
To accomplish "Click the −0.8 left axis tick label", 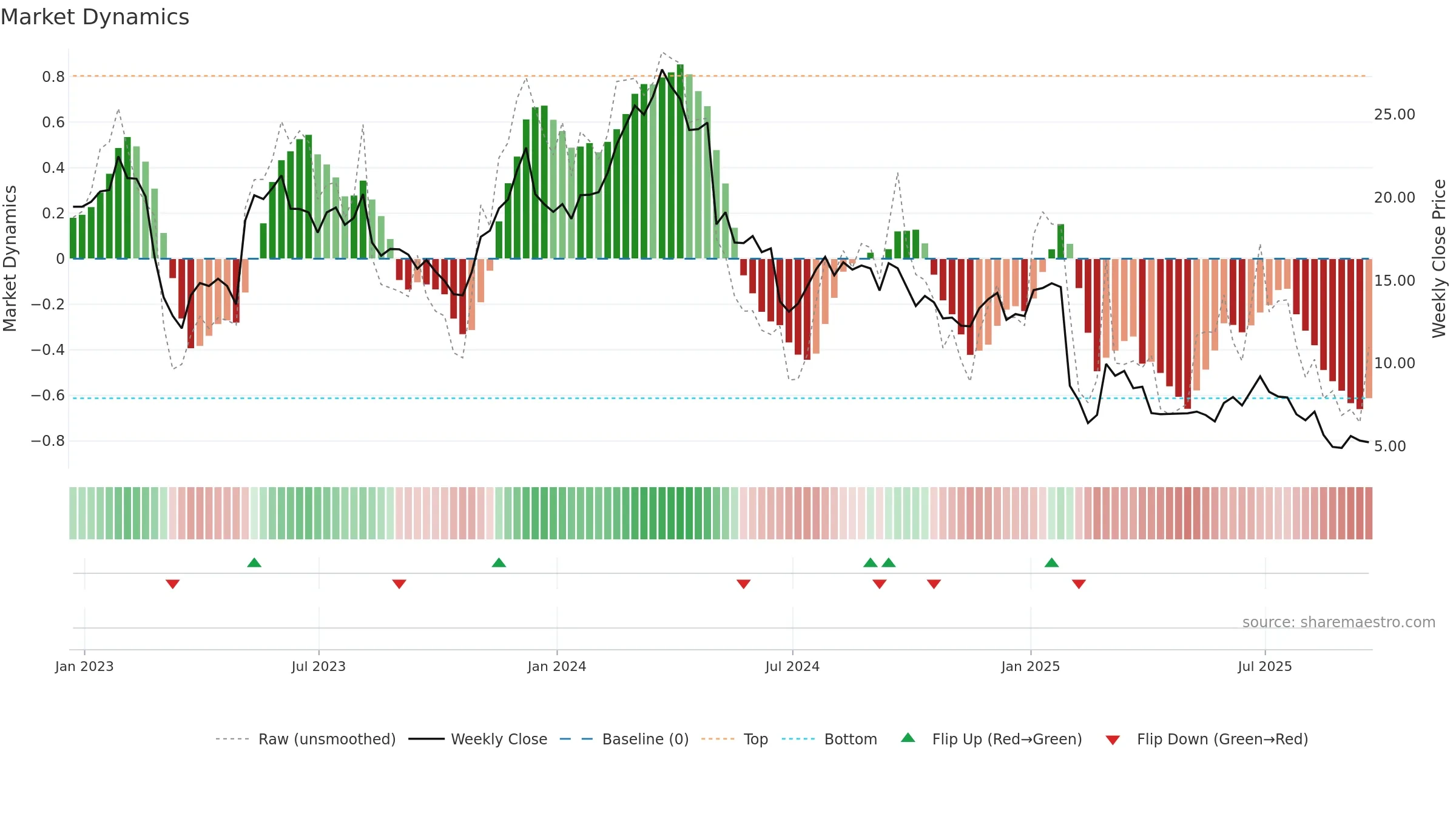I will coord(48,440).
